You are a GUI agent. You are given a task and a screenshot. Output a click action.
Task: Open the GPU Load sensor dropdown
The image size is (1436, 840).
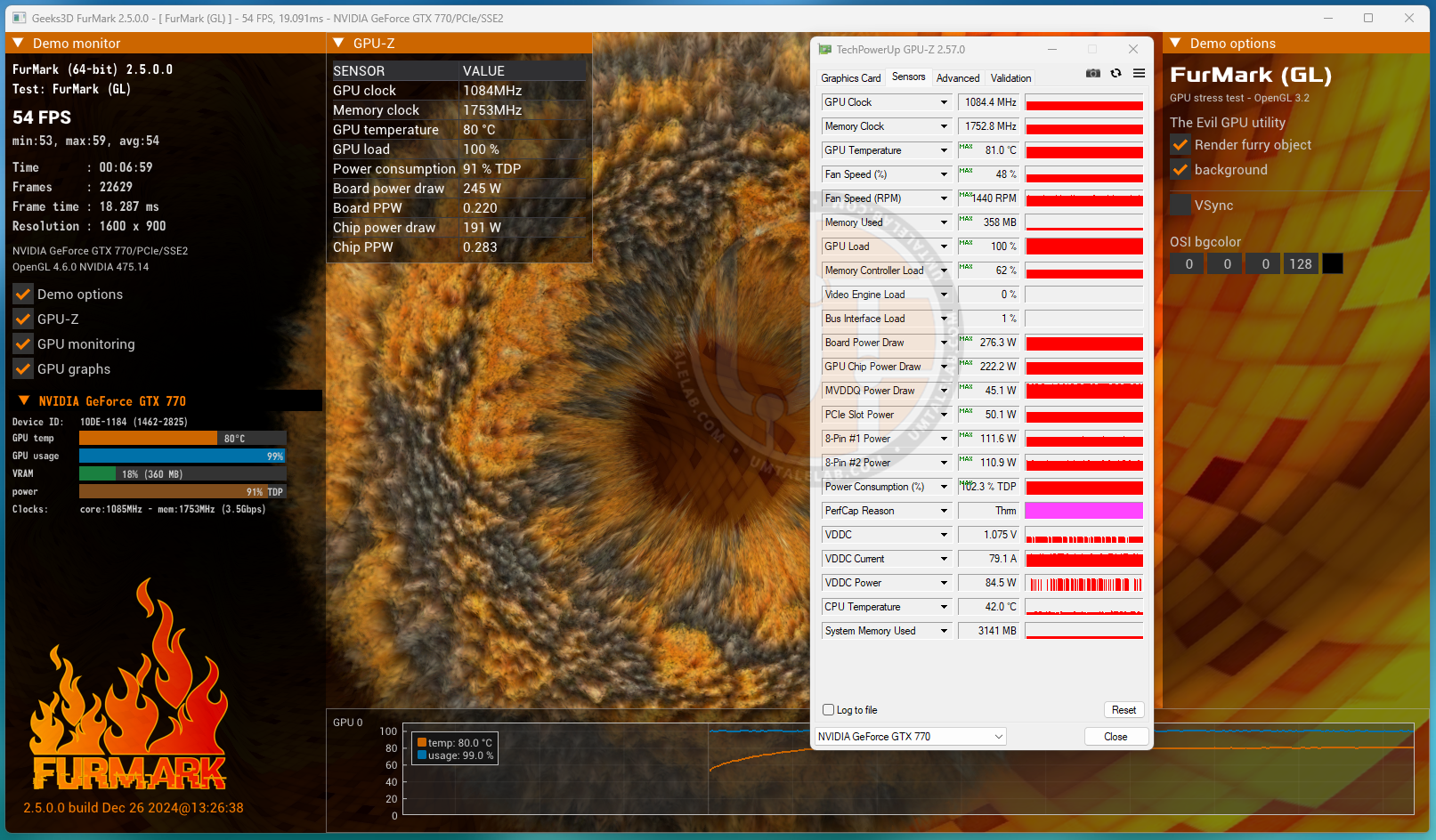[944, 246]
